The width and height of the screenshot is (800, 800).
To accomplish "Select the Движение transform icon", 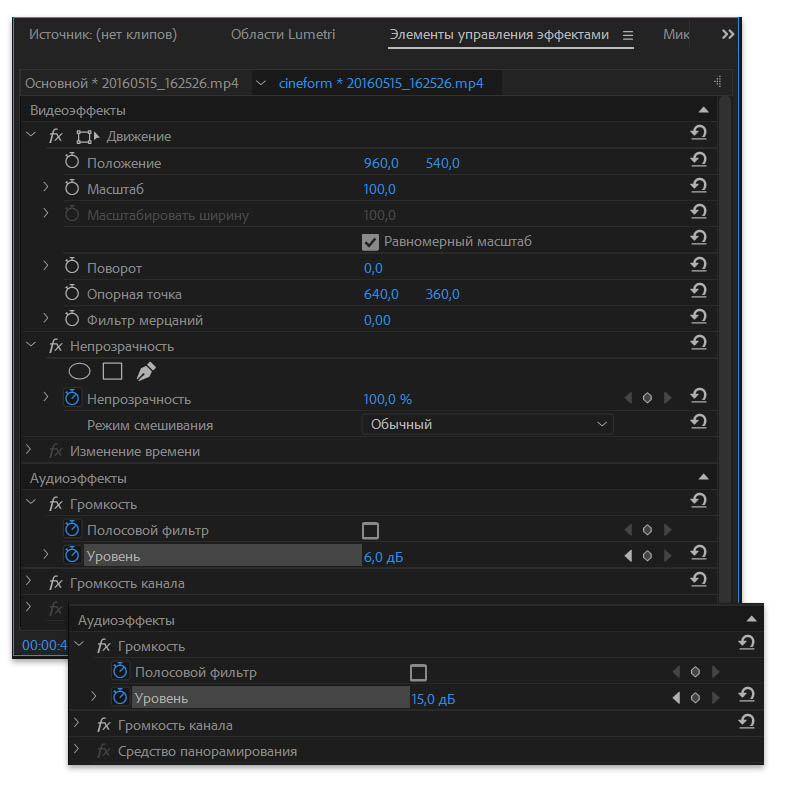I will (x=87, y=136).
